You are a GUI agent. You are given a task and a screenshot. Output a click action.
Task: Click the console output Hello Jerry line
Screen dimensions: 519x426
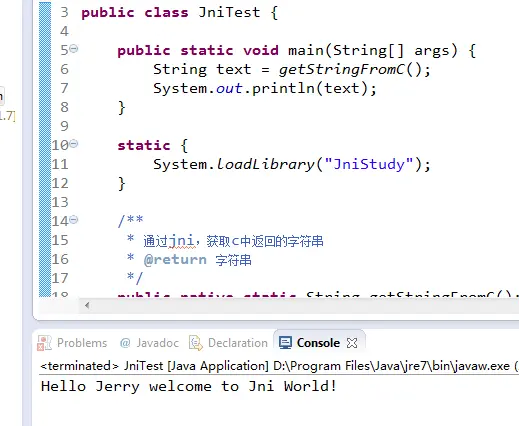tap(189, 387)
